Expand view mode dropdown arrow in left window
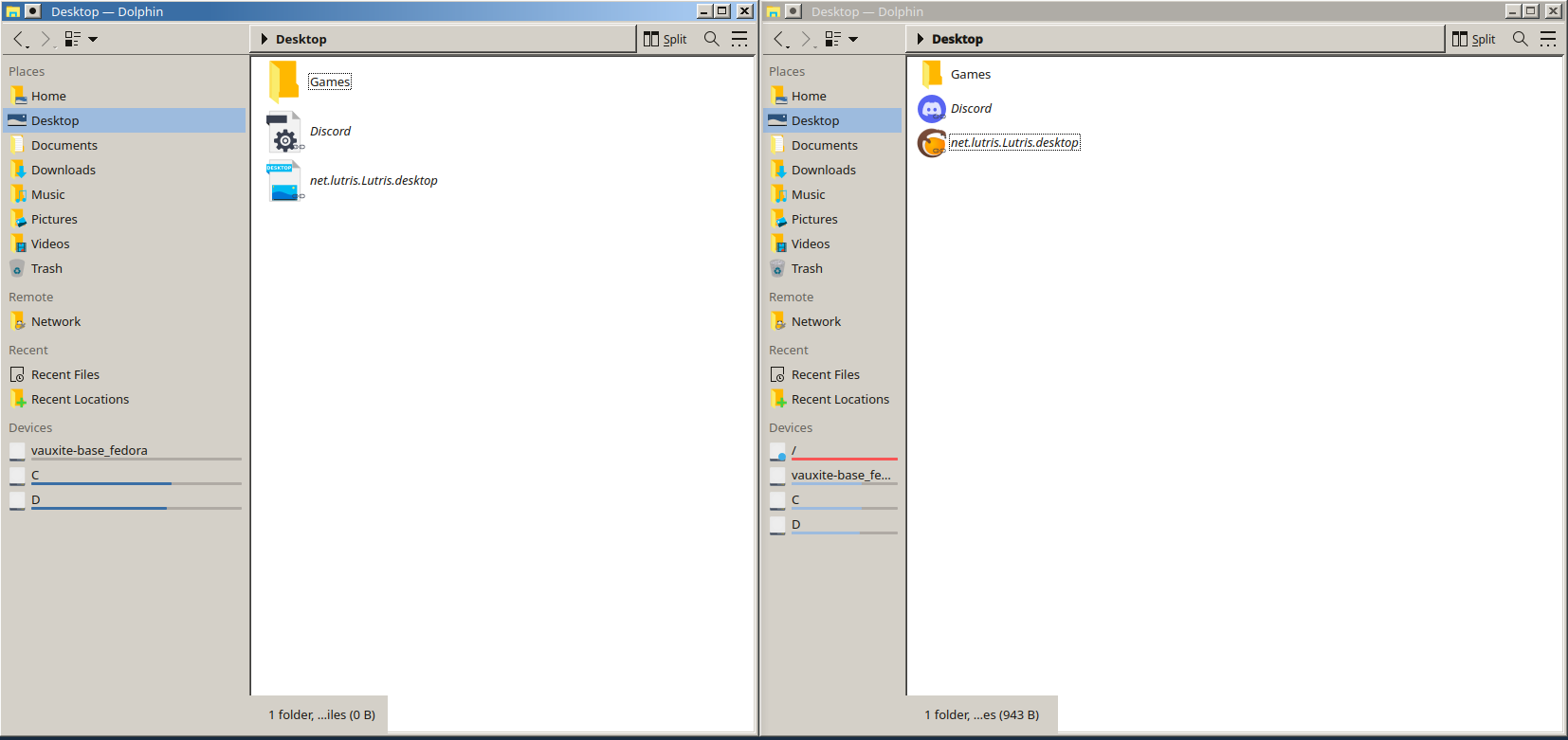The width and height of the screenshot is (1568, 740). 93,40
